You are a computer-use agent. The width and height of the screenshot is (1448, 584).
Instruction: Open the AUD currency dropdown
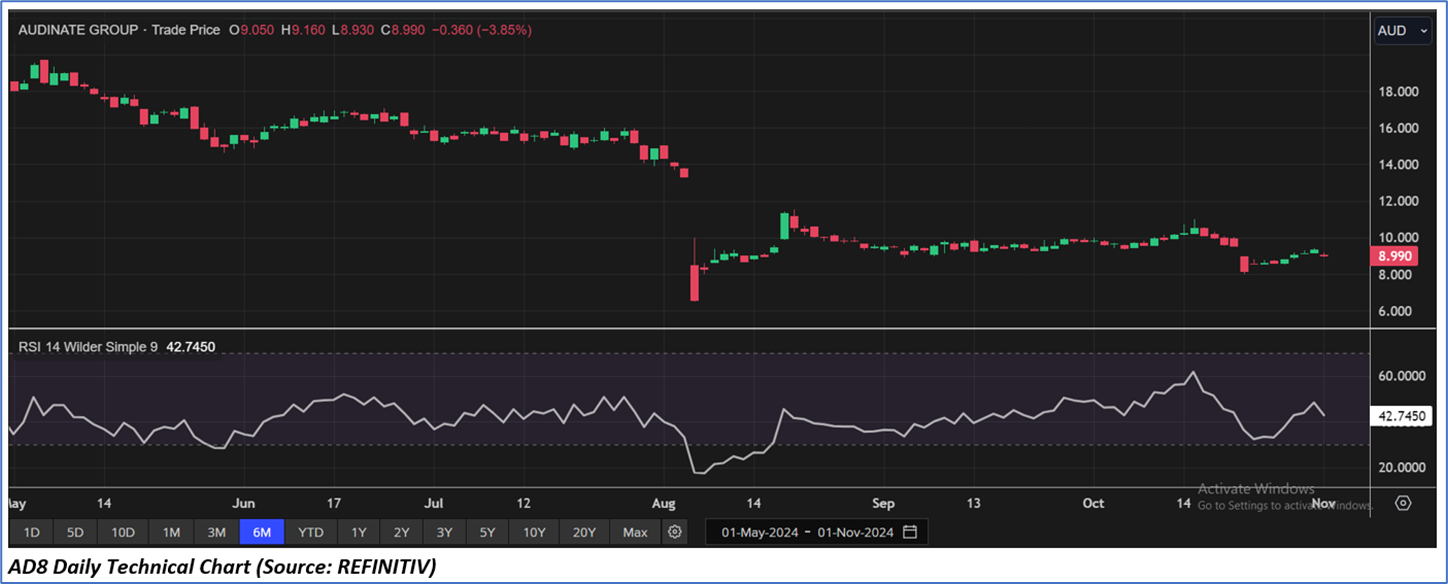click(x=1403, y=31)
